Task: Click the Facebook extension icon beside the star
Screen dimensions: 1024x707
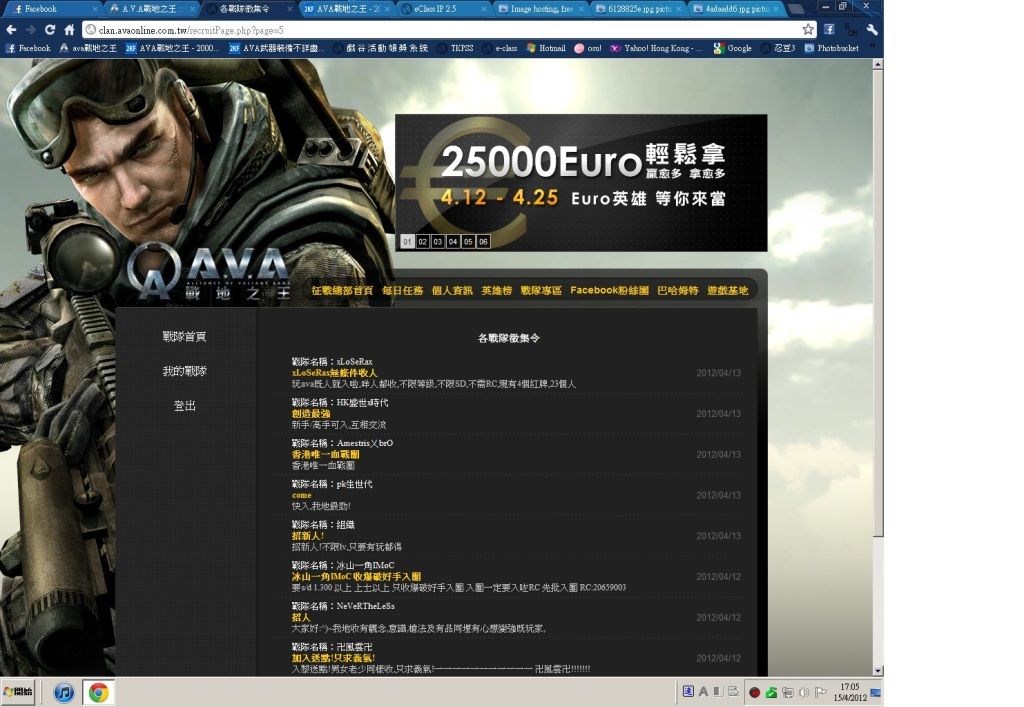Action: pyautogui.click(x=829, y=29)
